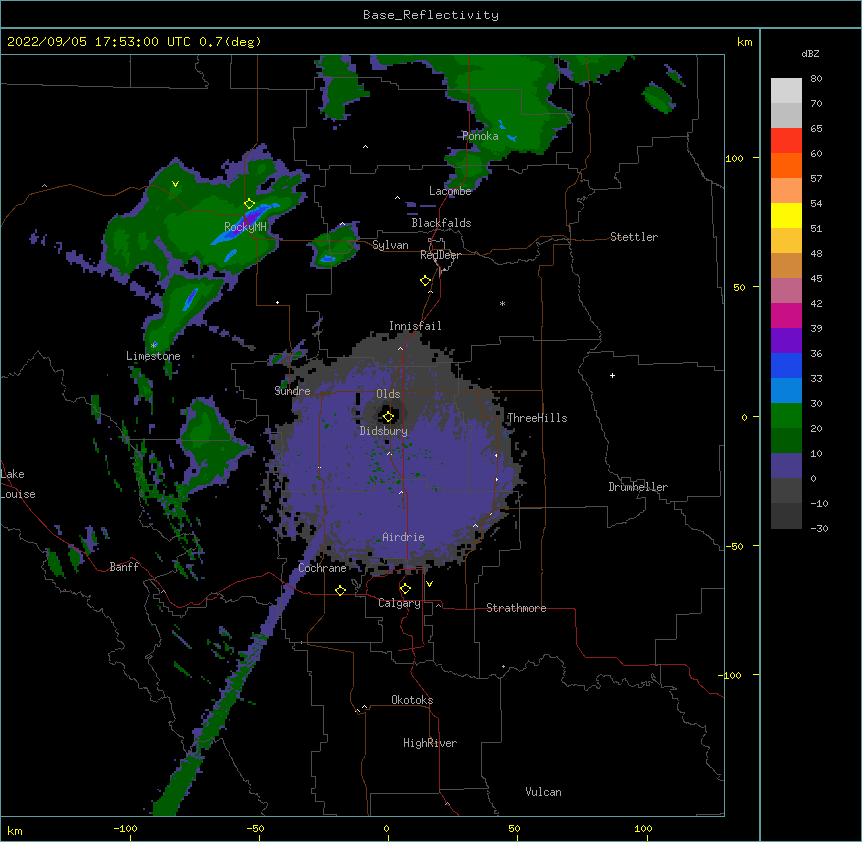
Task: Select the yellow 54 dBZ legend color
Action: click(786, 215)
